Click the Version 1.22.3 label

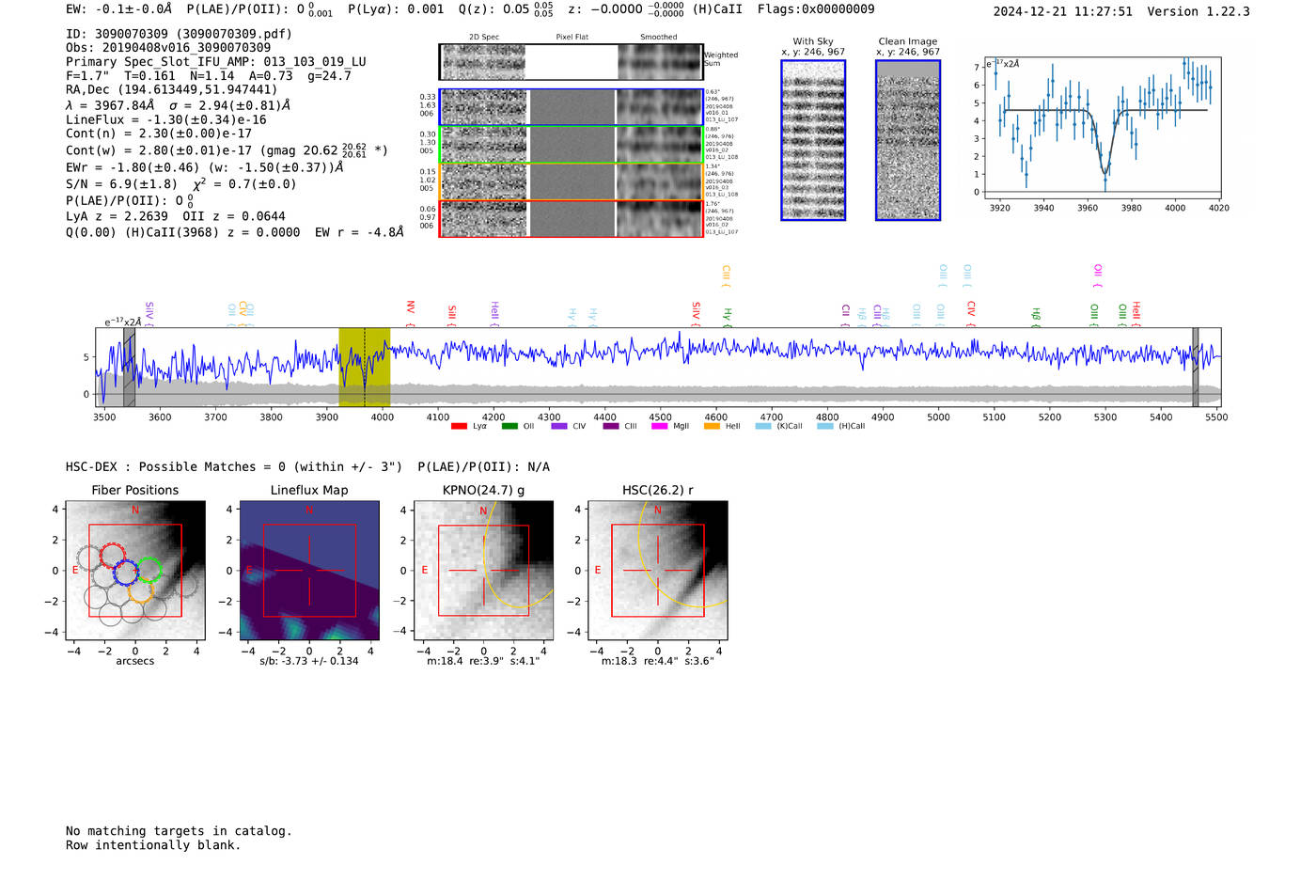(1198, 11)
